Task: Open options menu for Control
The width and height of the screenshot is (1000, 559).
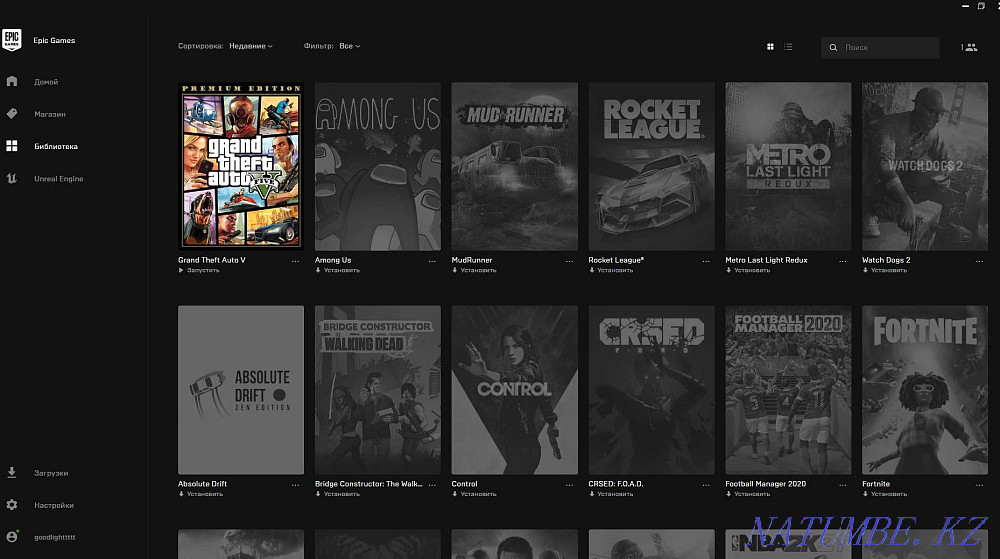Action: point(569,485)
